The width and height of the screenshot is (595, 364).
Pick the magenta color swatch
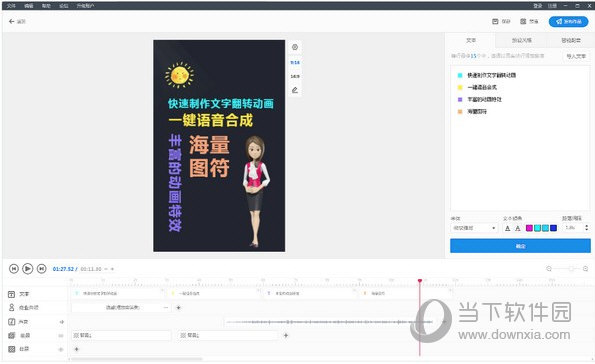coord(529,228)
